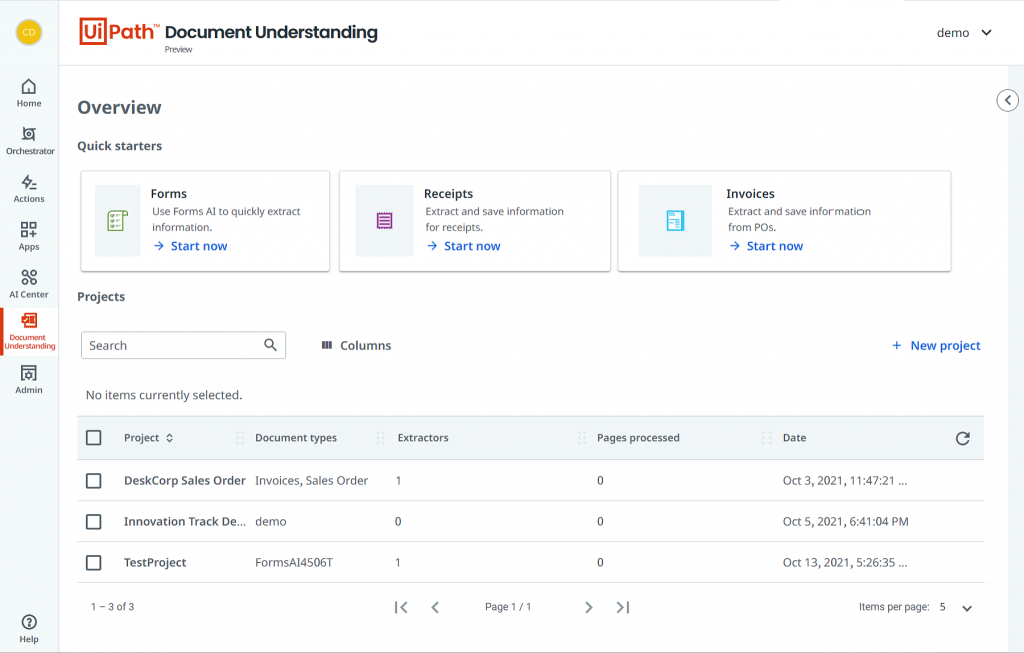
Task: Open Admin in the sidebar
Action: (29, 379)
